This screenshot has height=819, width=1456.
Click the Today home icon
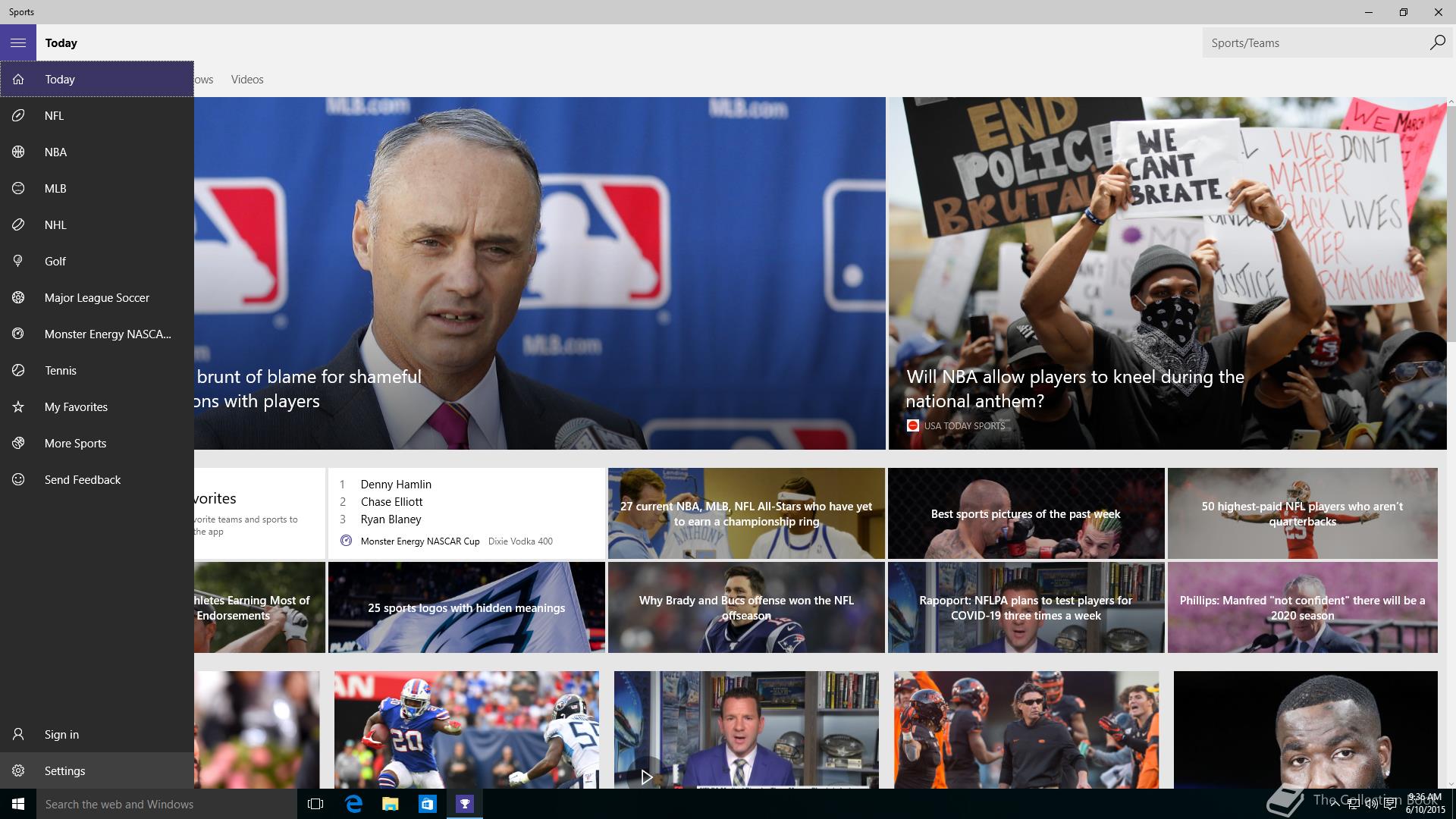pos(18,79)
